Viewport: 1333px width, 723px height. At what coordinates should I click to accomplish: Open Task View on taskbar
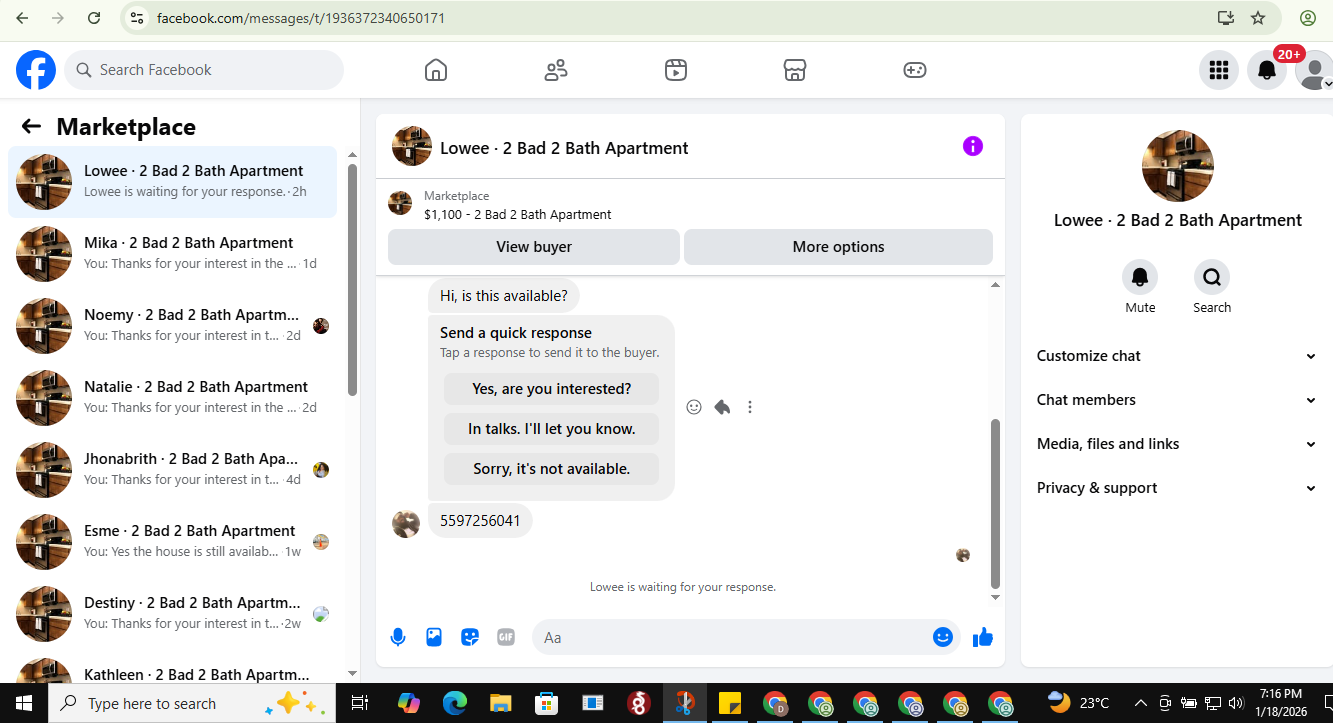361,703
